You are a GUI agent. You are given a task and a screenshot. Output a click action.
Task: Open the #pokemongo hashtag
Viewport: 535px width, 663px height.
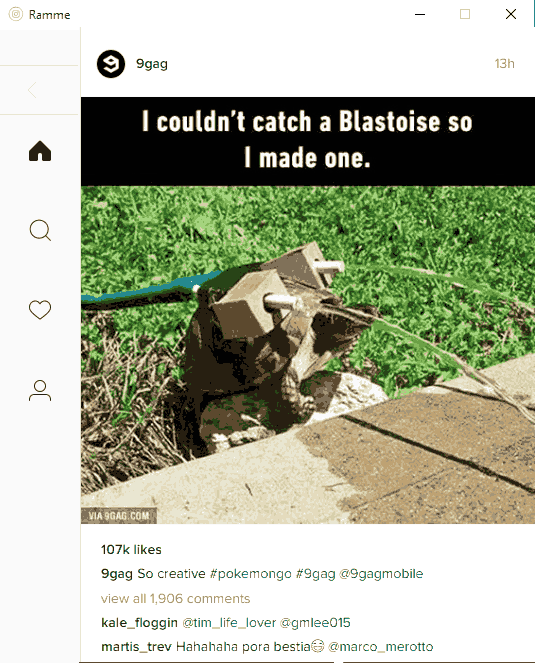click(251, 574)
